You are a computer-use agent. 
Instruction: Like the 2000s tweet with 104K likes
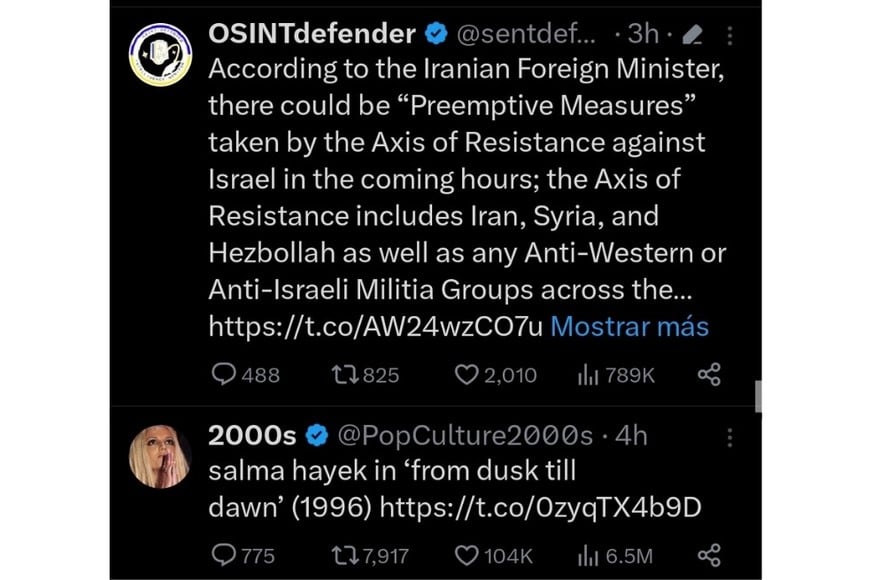tap(466, 555)
